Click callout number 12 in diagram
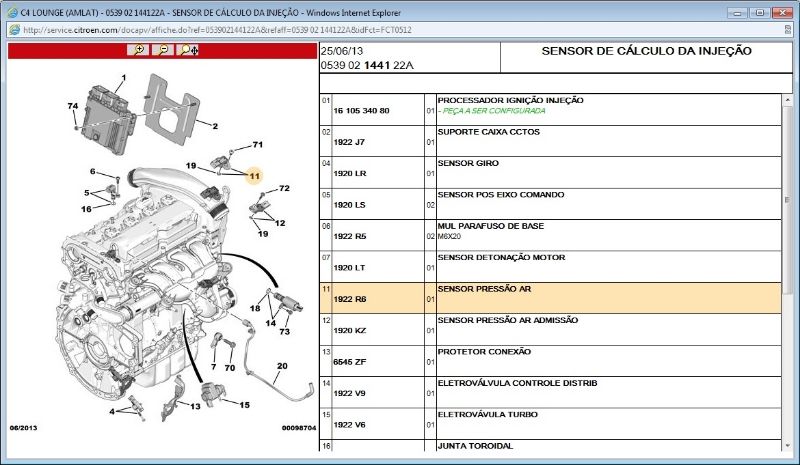This screenshot has width=800, height=465. tap(280, 223)
